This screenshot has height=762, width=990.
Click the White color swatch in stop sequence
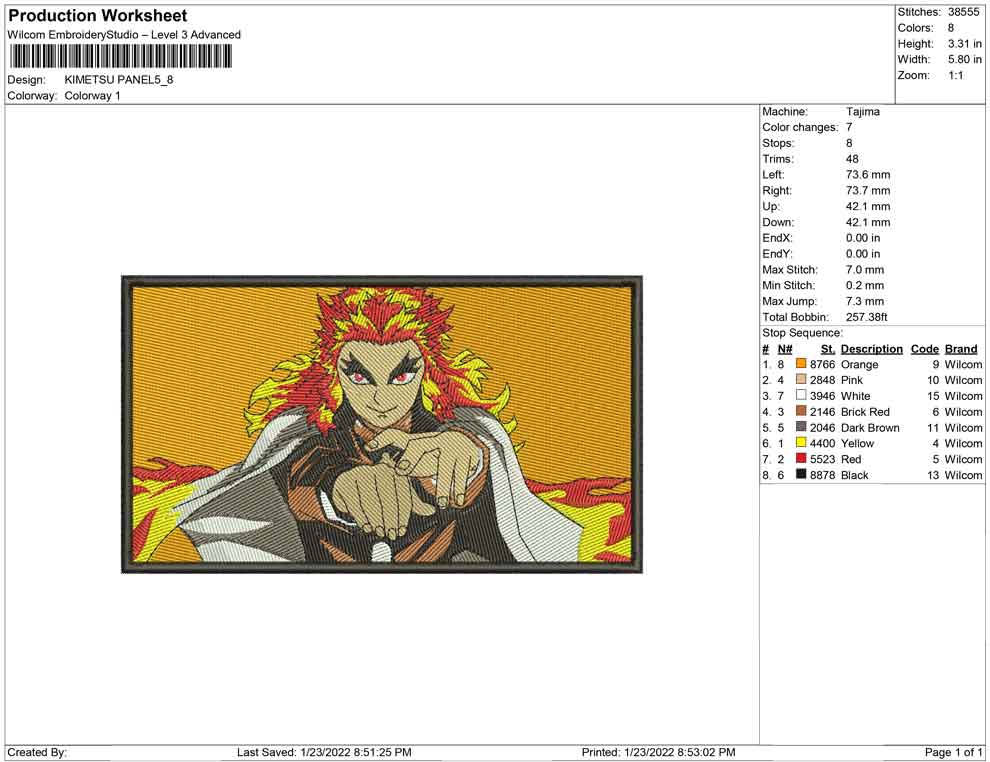point(801,395)
